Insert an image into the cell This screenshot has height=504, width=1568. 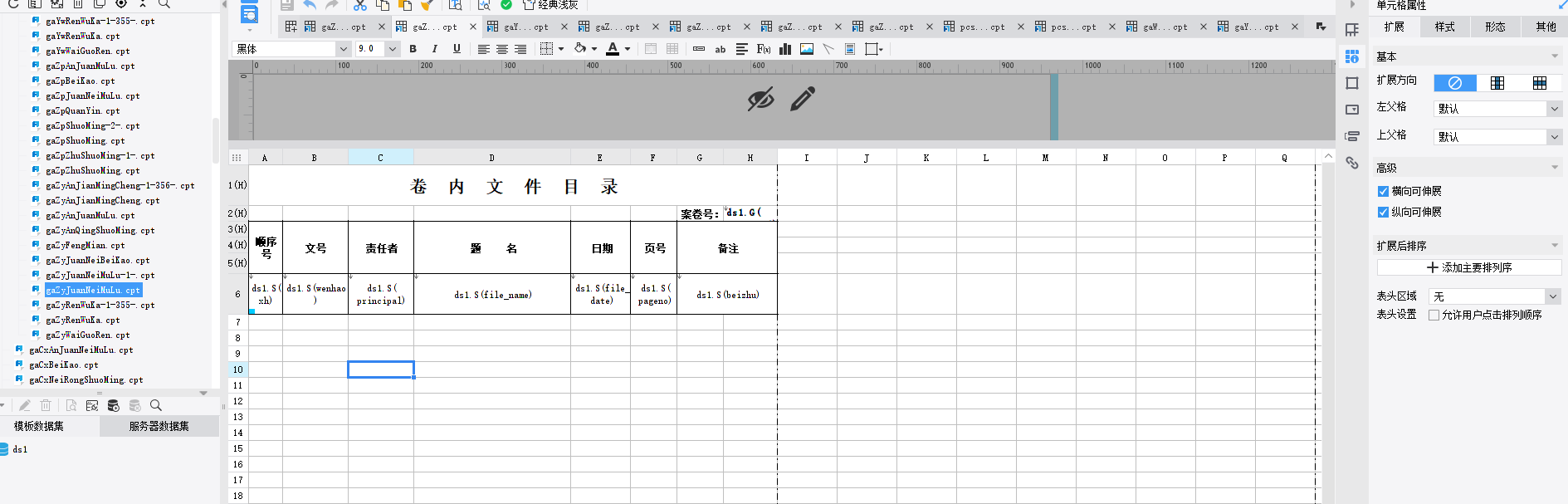(807, 49)
